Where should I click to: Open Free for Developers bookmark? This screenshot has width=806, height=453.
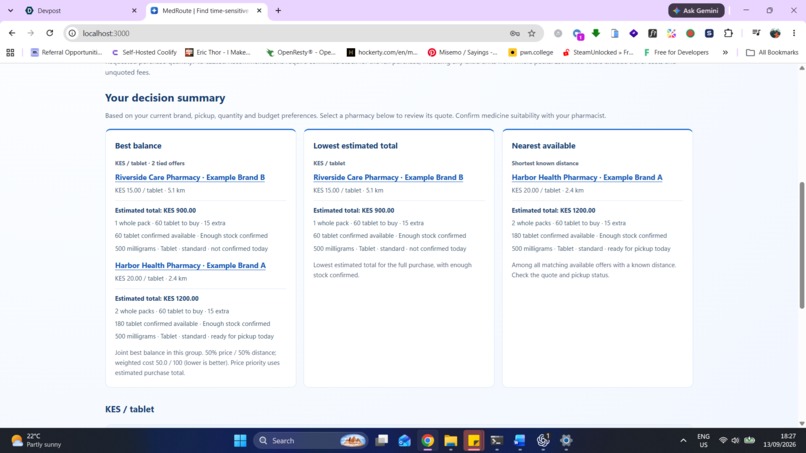(676, 52)
